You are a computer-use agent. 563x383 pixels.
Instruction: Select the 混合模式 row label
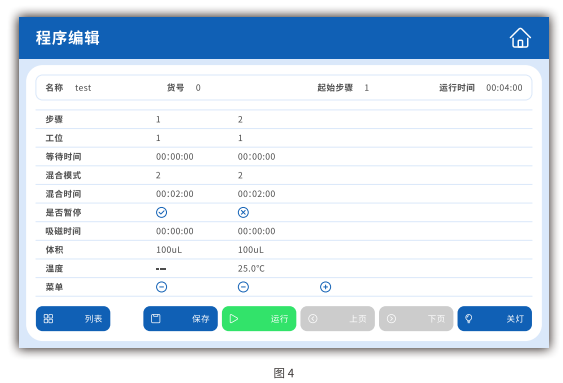tap(63, 175)
